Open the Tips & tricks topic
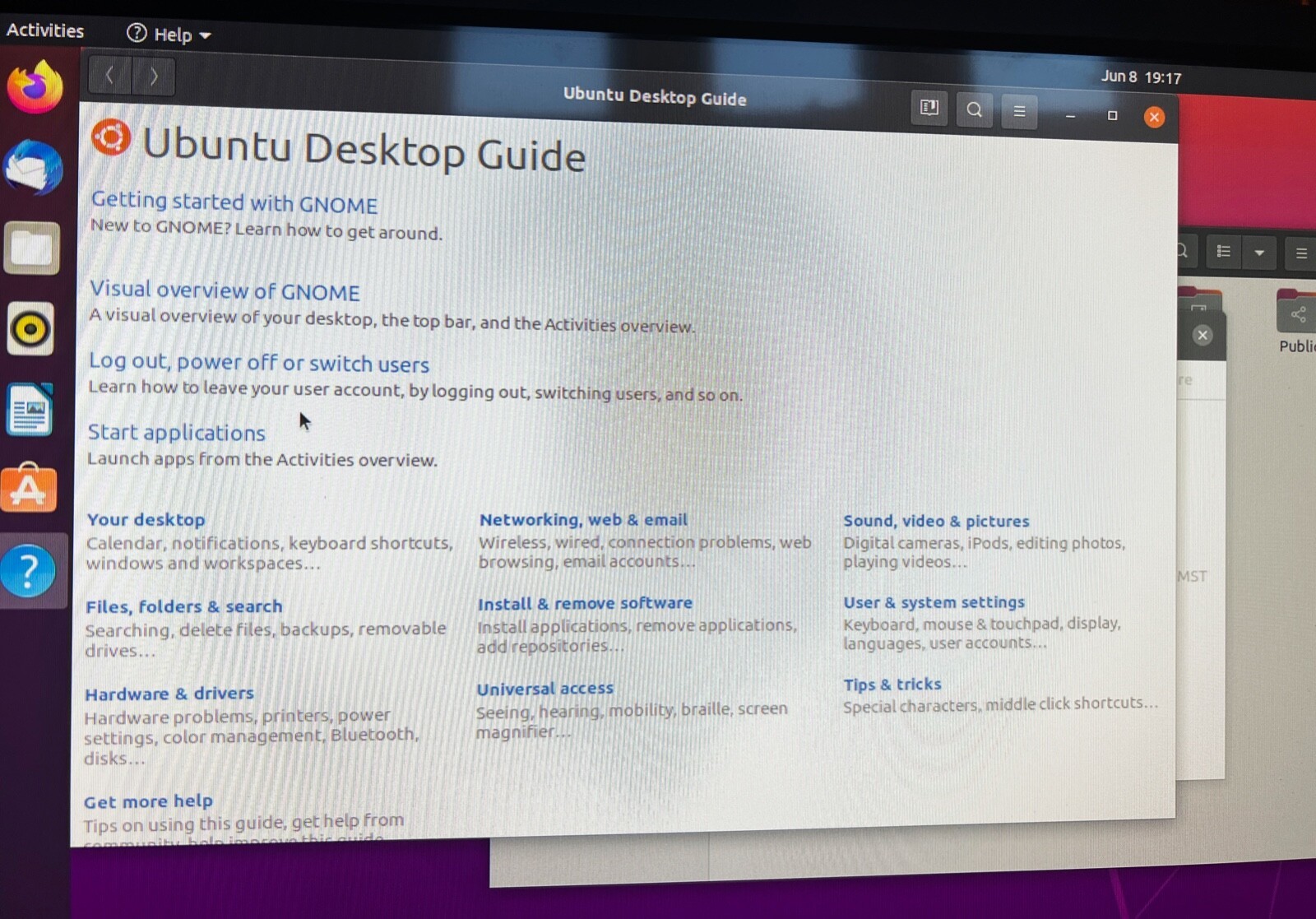 point(892,685)
